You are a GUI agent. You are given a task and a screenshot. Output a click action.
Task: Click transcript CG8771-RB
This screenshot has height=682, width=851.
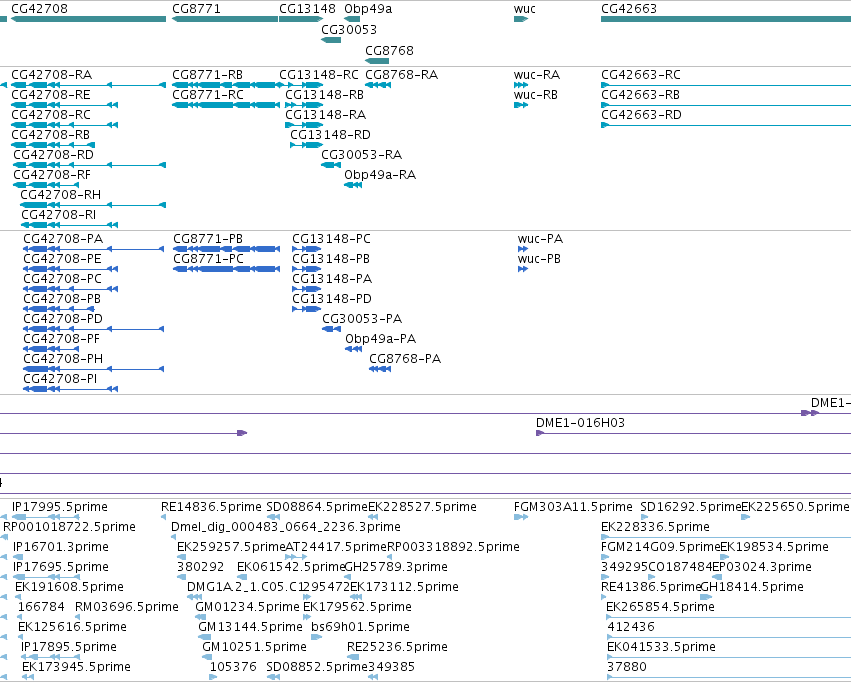[207, 74]
